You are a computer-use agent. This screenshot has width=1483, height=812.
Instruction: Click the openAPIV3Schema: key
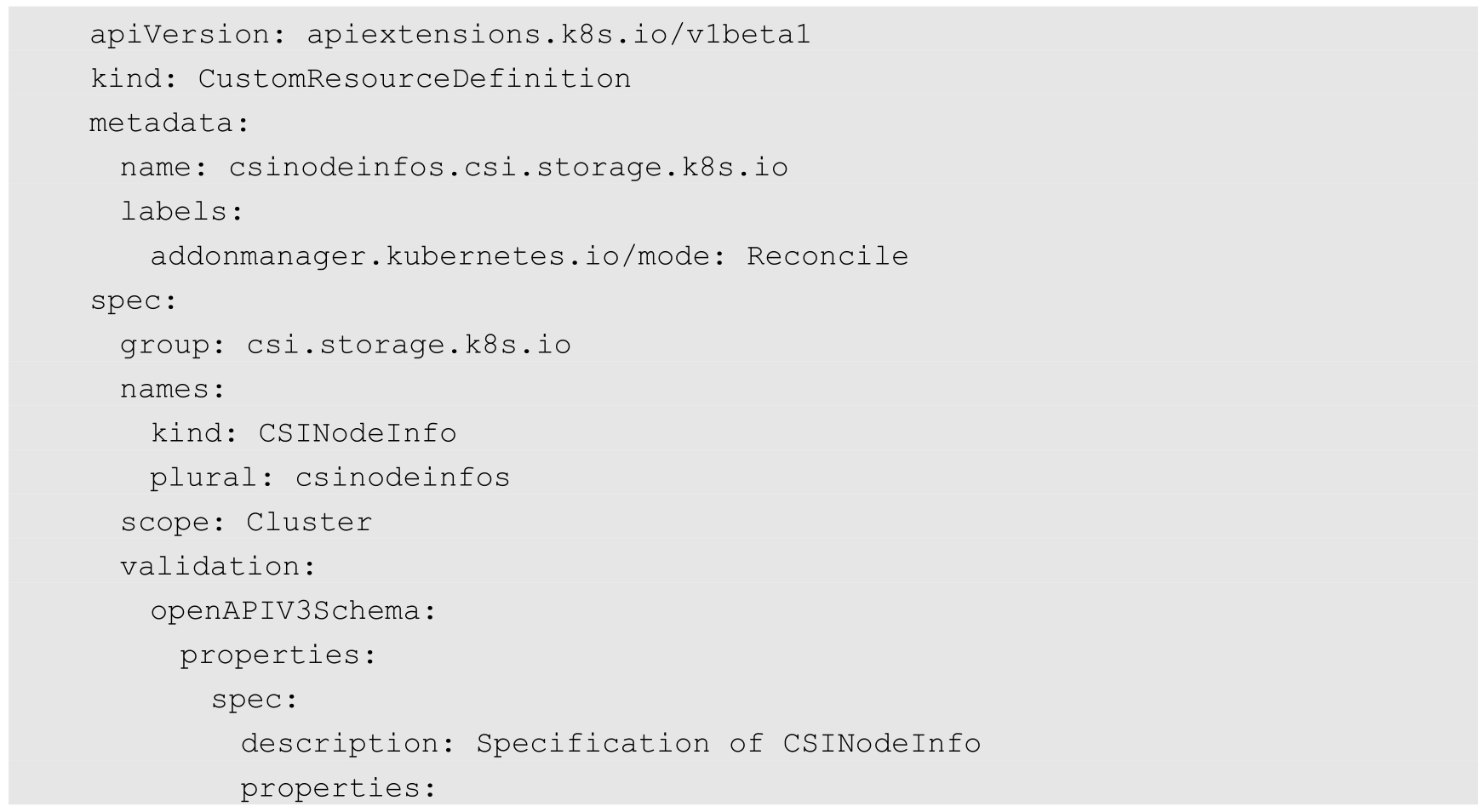click(x=293, y=610)
